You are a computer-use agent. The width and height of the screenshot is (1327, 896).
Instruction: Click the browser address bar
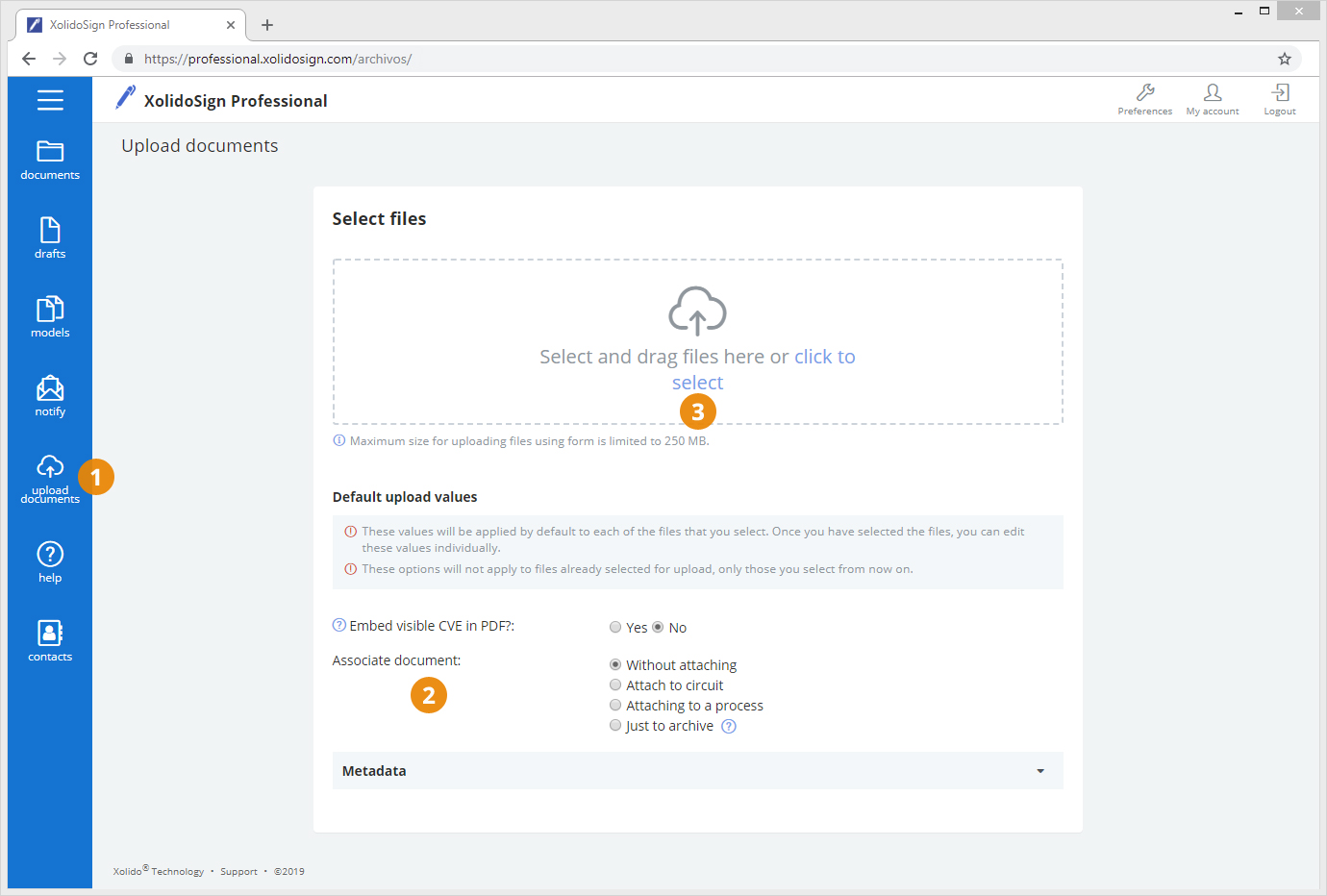[707, 59]
